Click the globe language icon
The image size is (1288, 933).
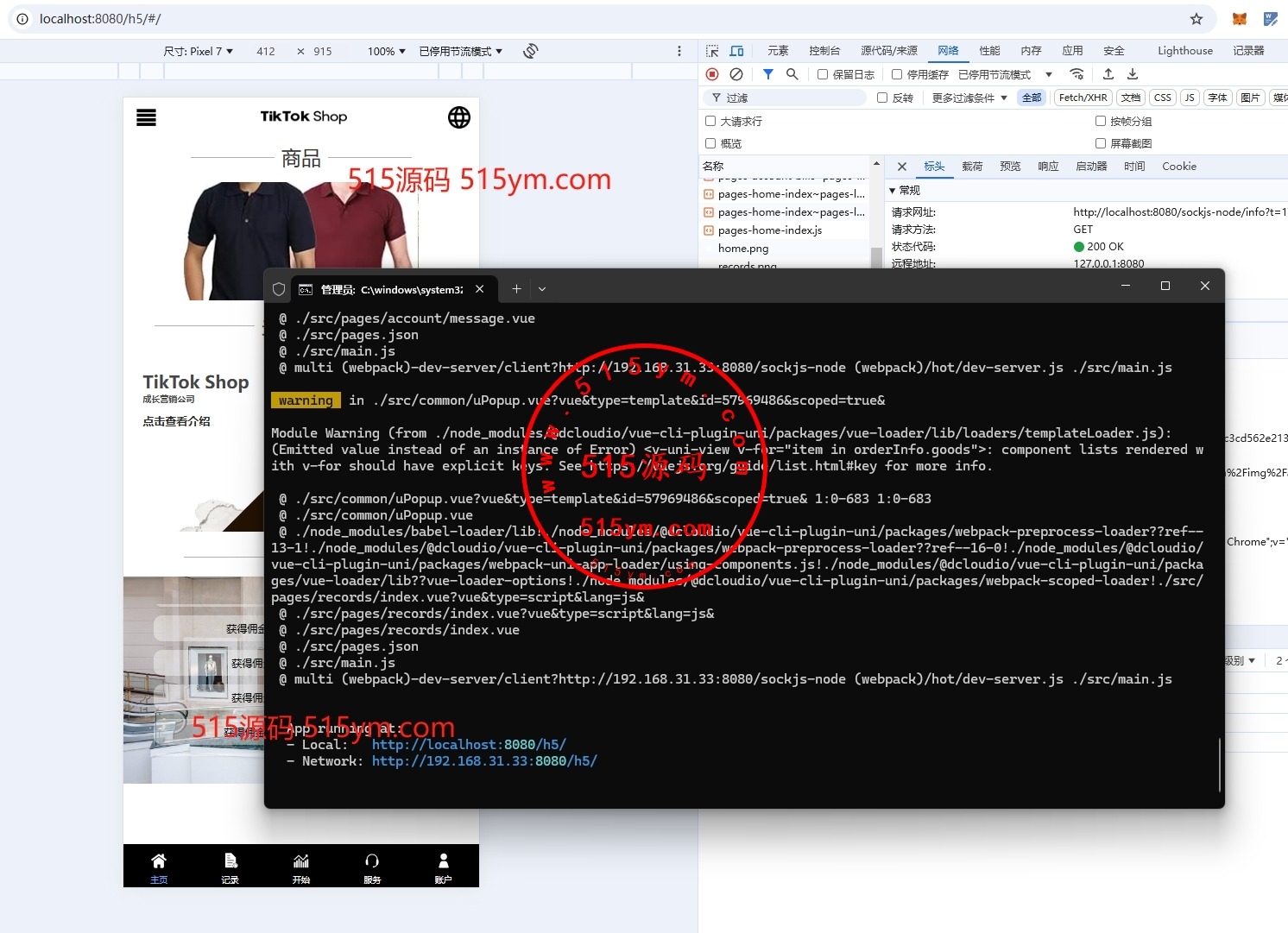[x=459, y=117]
